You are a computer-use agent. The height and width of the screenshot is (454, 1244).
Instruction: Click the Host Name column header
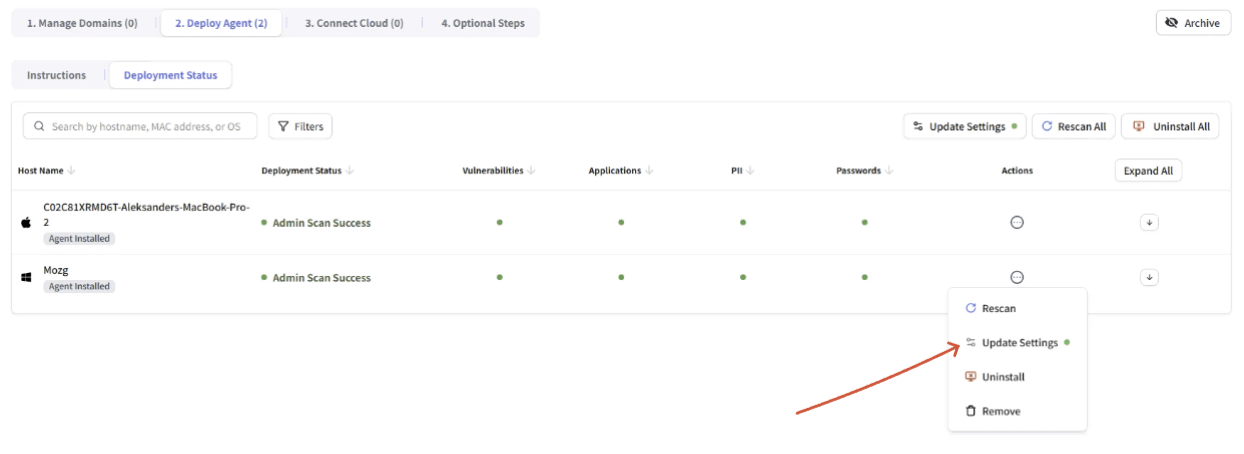tap(41, 171)
